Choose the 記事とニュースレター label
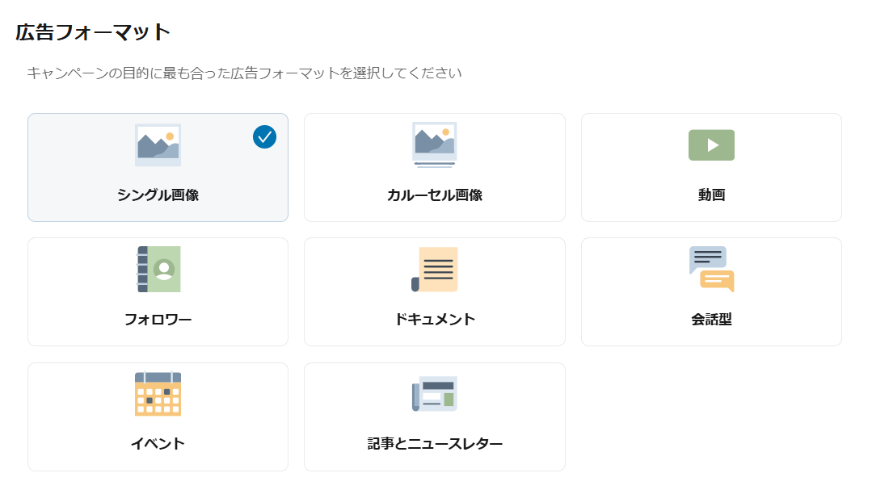Image resolution: width=872 pixels, height=494 pixels. pos(434,444)
